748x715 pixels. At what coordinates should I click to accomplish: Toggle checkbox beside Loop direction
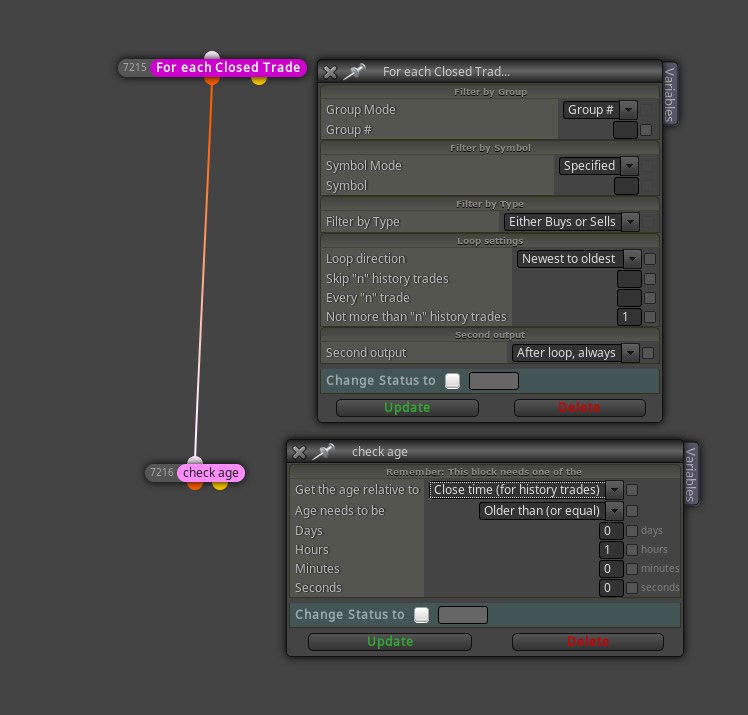(650, 259)
